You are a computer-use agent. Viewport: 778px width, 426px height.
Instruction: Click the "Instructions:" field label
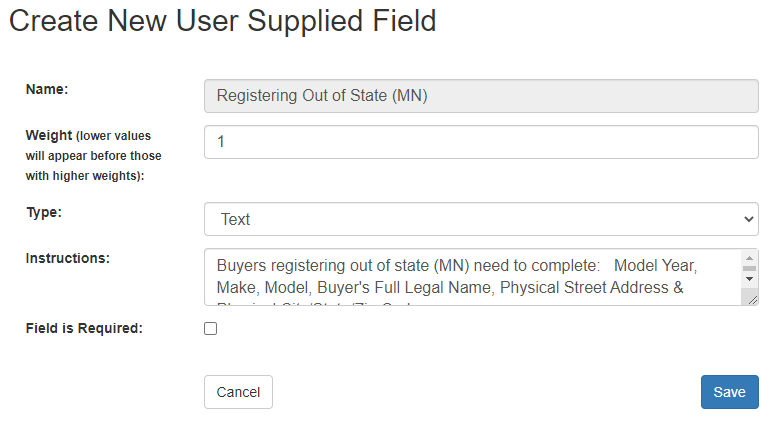(x=67, y=257)
